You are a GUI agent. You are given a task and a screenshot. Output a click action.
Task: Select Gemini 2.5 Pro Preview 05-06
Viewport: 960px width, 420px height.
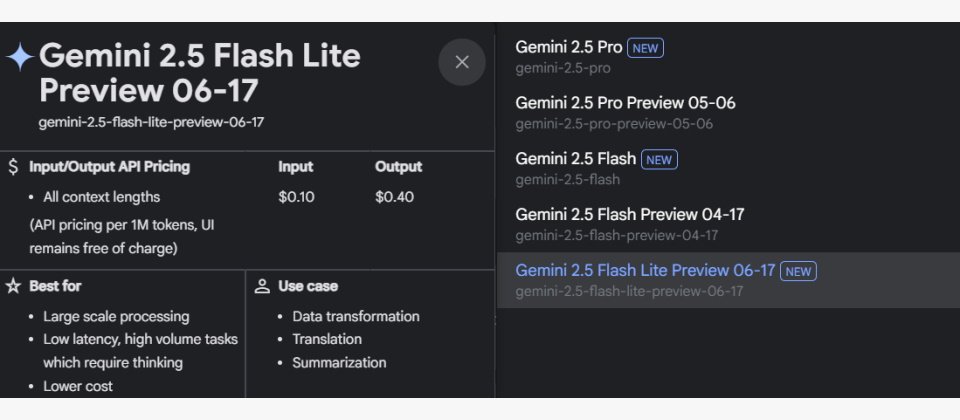pos(625,103)
